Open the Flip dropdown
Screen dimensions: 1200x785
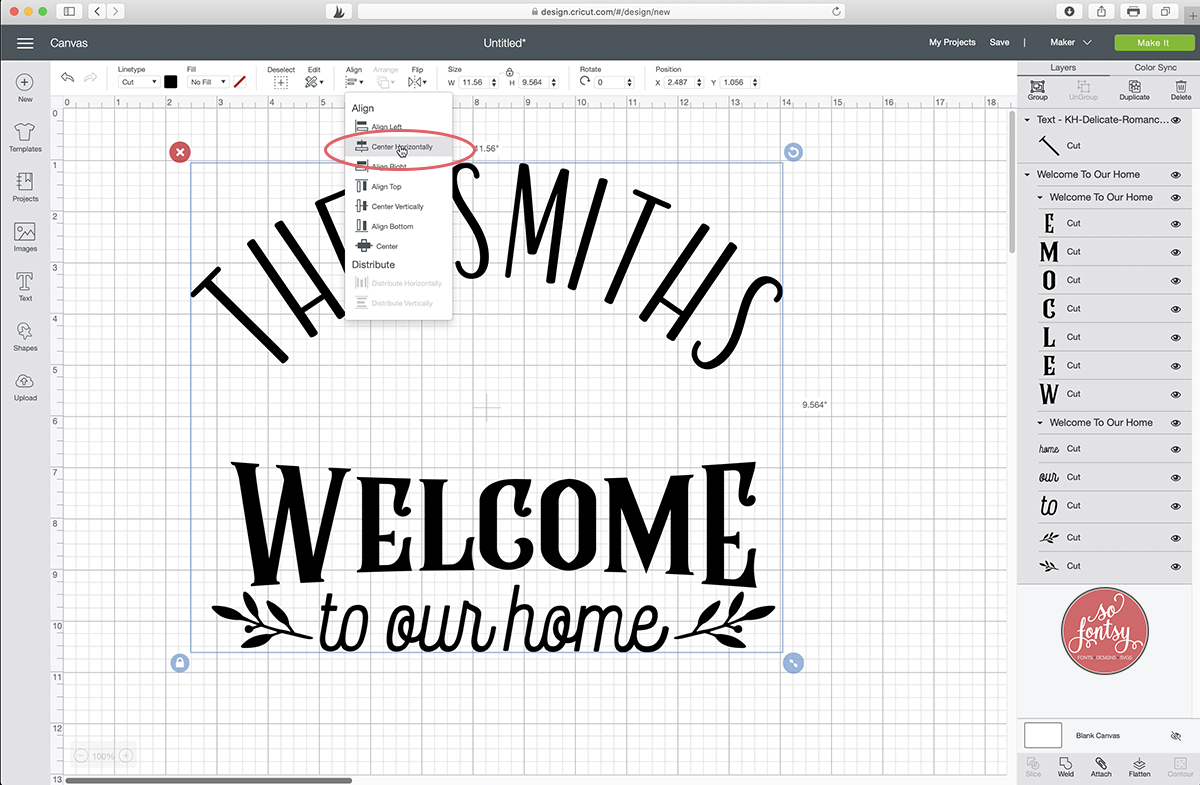coord(417,82)
